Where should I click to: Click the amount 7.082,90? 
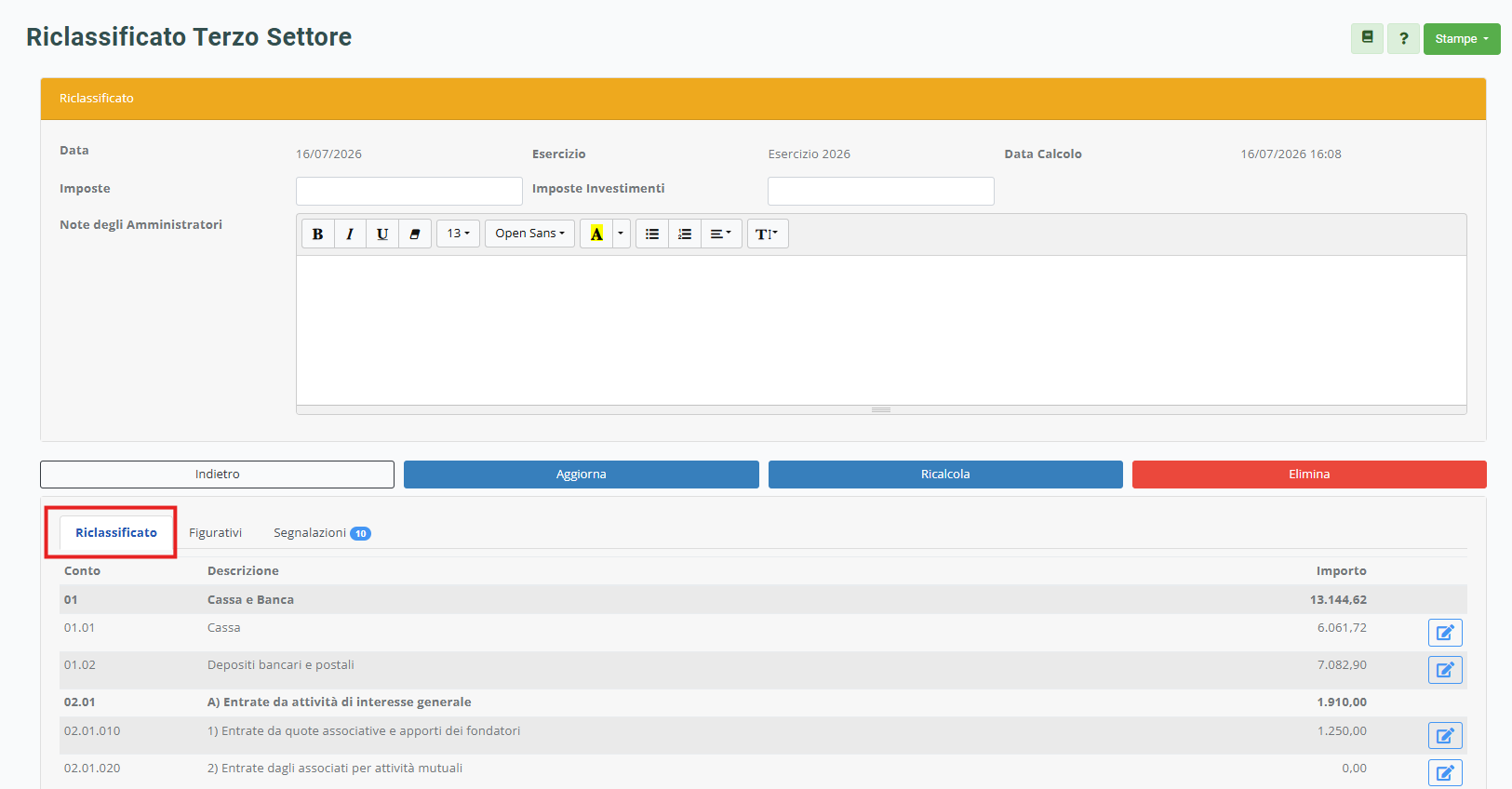coord(1342,665)
